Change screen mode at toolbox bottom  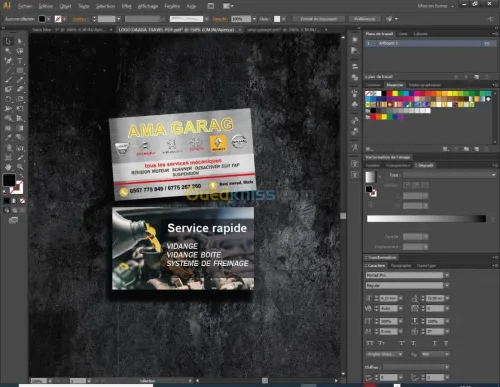pos(13,220)
